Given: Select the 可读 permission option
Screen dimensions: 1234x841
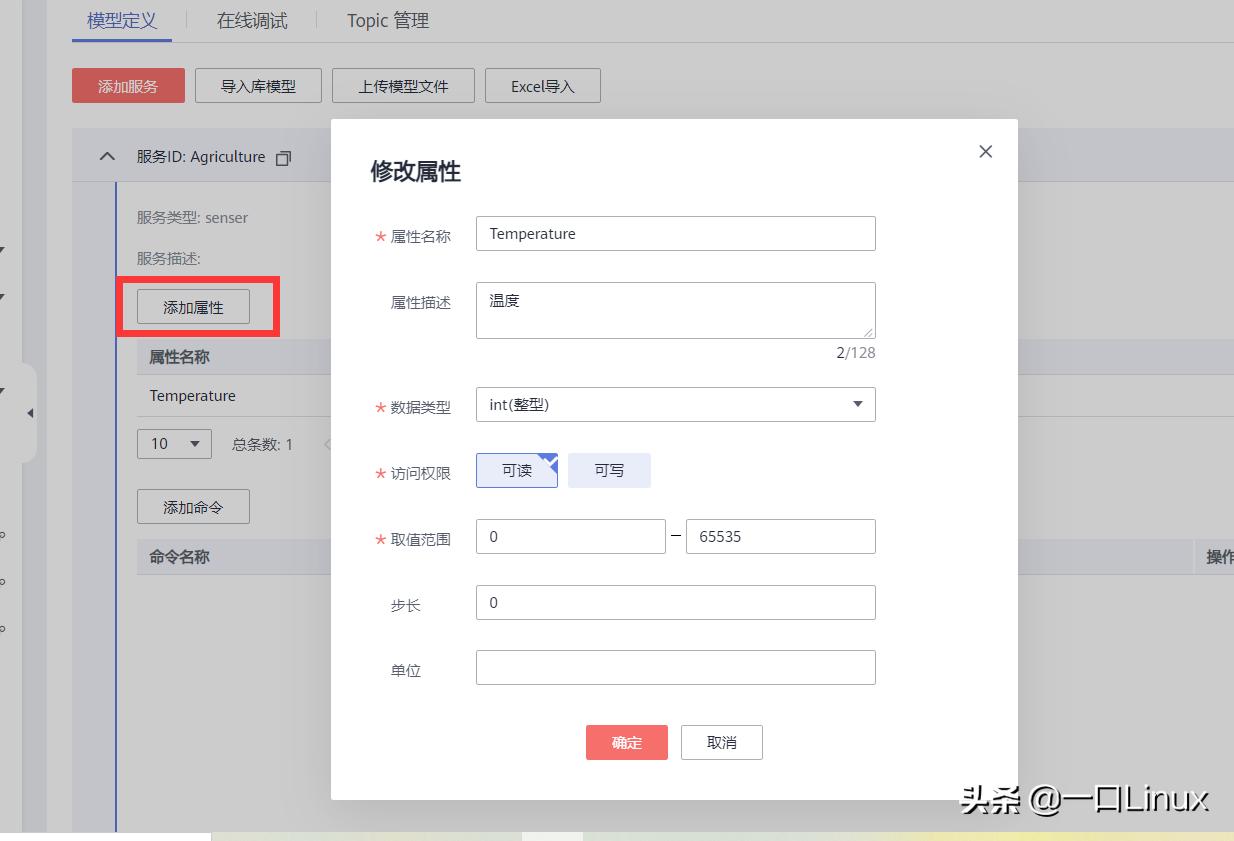Looking at the screenshot, I should pos(516,470).
